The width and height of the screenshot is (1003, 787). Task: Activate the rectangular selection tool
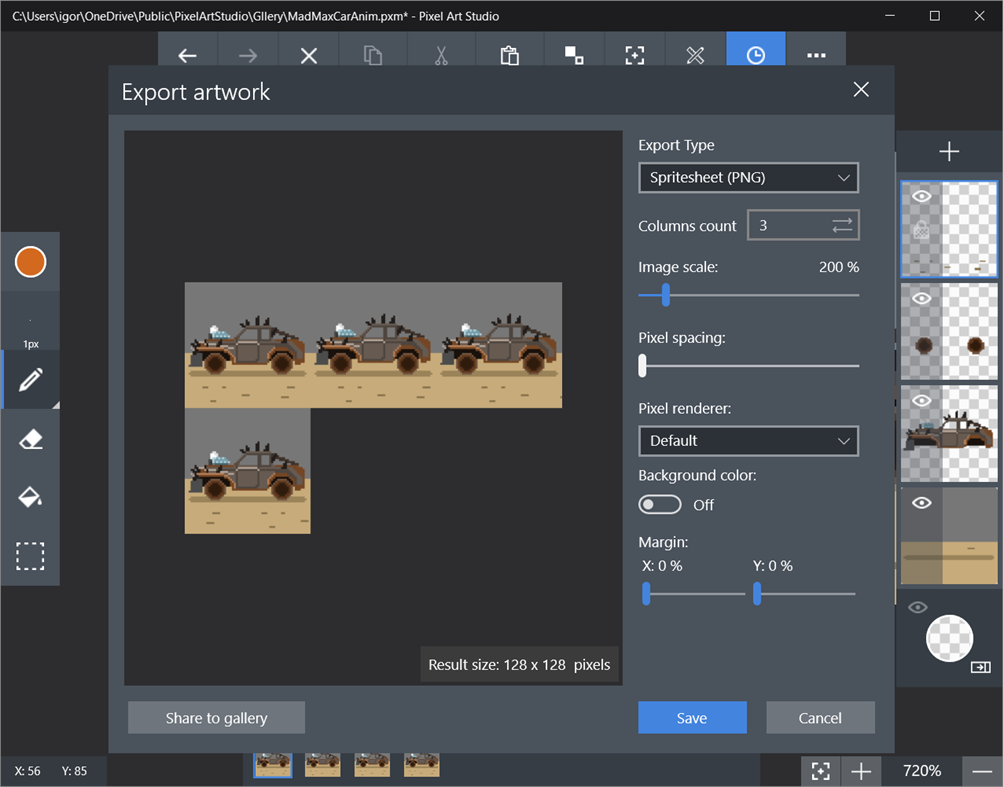click(30, 556)
